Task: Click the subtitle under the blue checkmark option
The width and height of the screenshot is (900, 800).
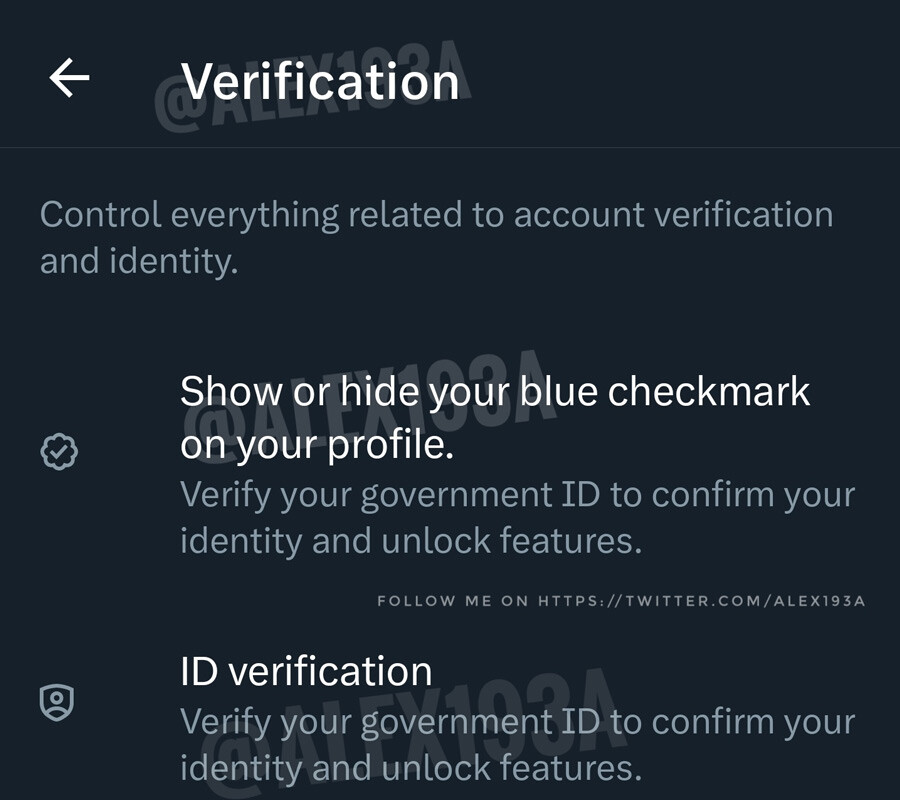Action: (517, 518)
